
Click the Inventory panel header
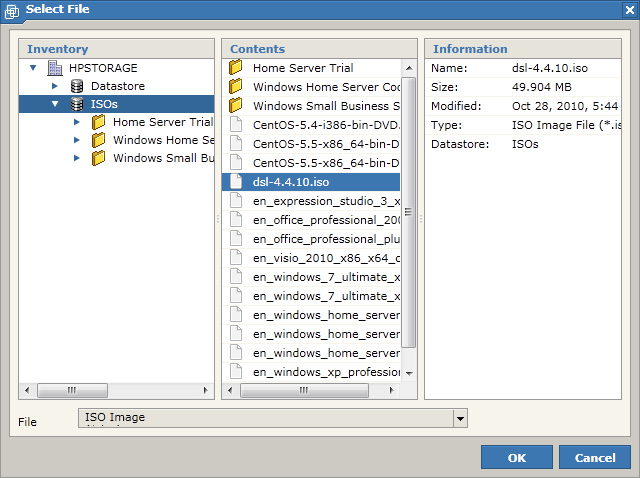(116, 49)
